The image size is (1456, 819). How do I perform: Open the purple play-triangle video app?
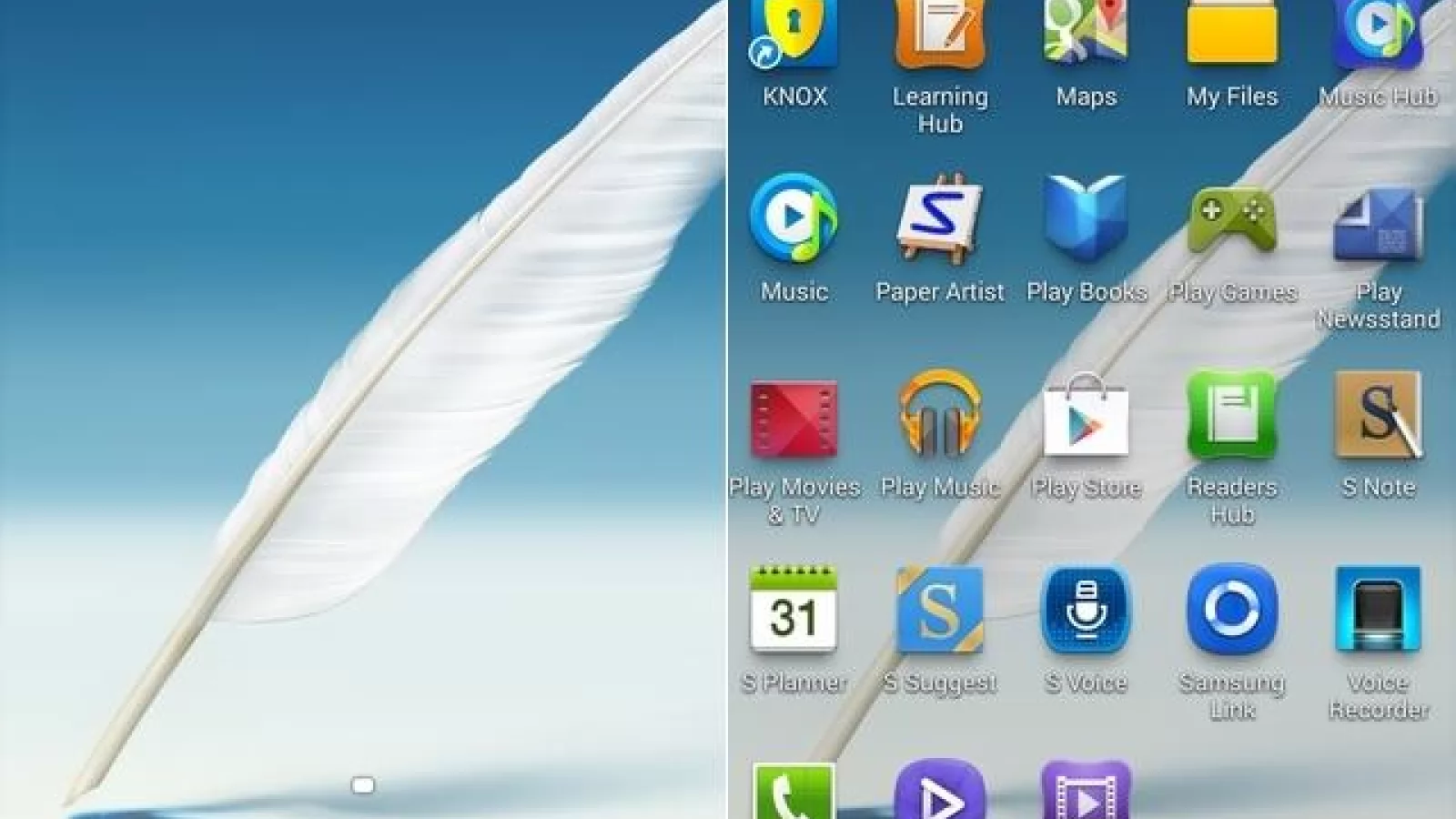(x=940, y=790)
